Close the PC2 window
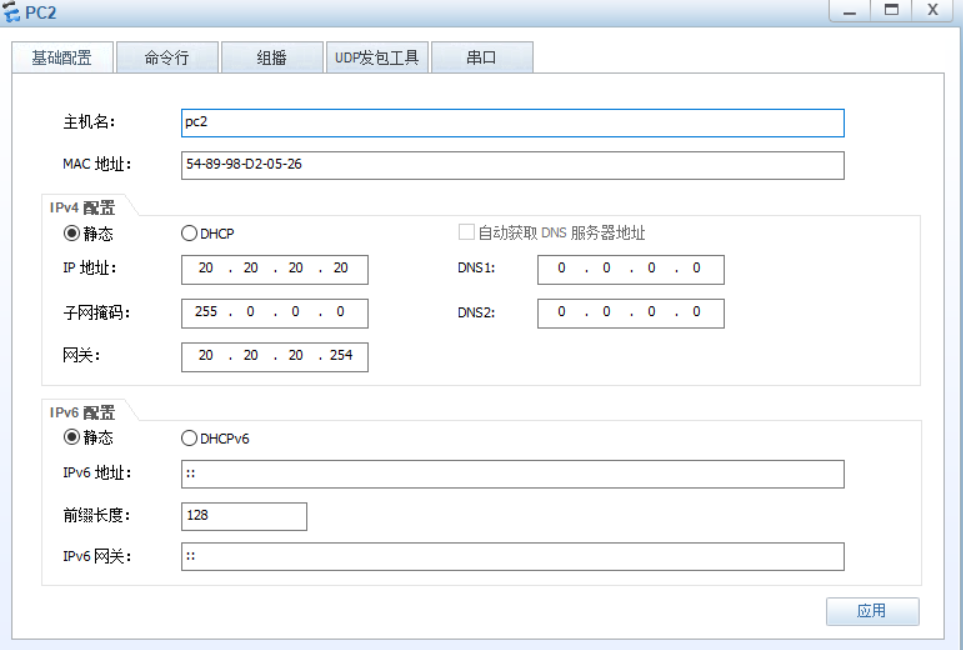This screenshot has height=650, width=963. pyautogui.click(x=932, y=10)
